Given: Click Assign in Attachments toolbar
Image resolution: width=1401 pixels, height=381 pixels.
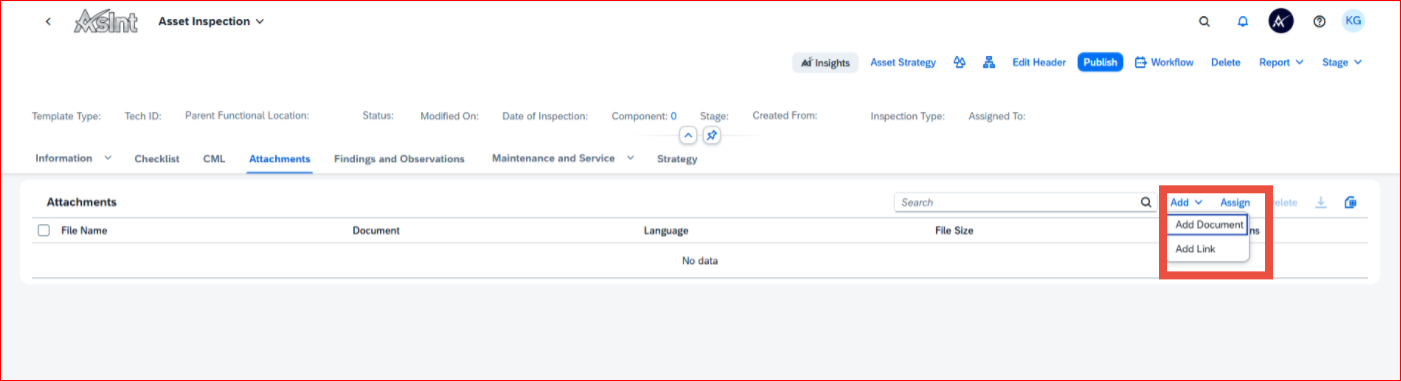Looking at the screenshot, I should pyautogui.click(x=1235, y=202).
